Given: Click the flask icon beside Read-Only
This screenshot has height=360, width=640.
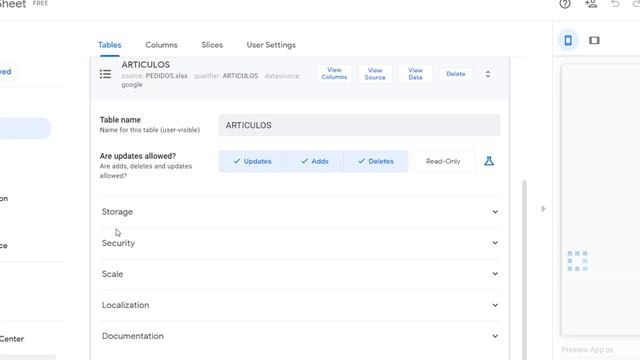Looking at the screenshot, I should pos(489,161).
